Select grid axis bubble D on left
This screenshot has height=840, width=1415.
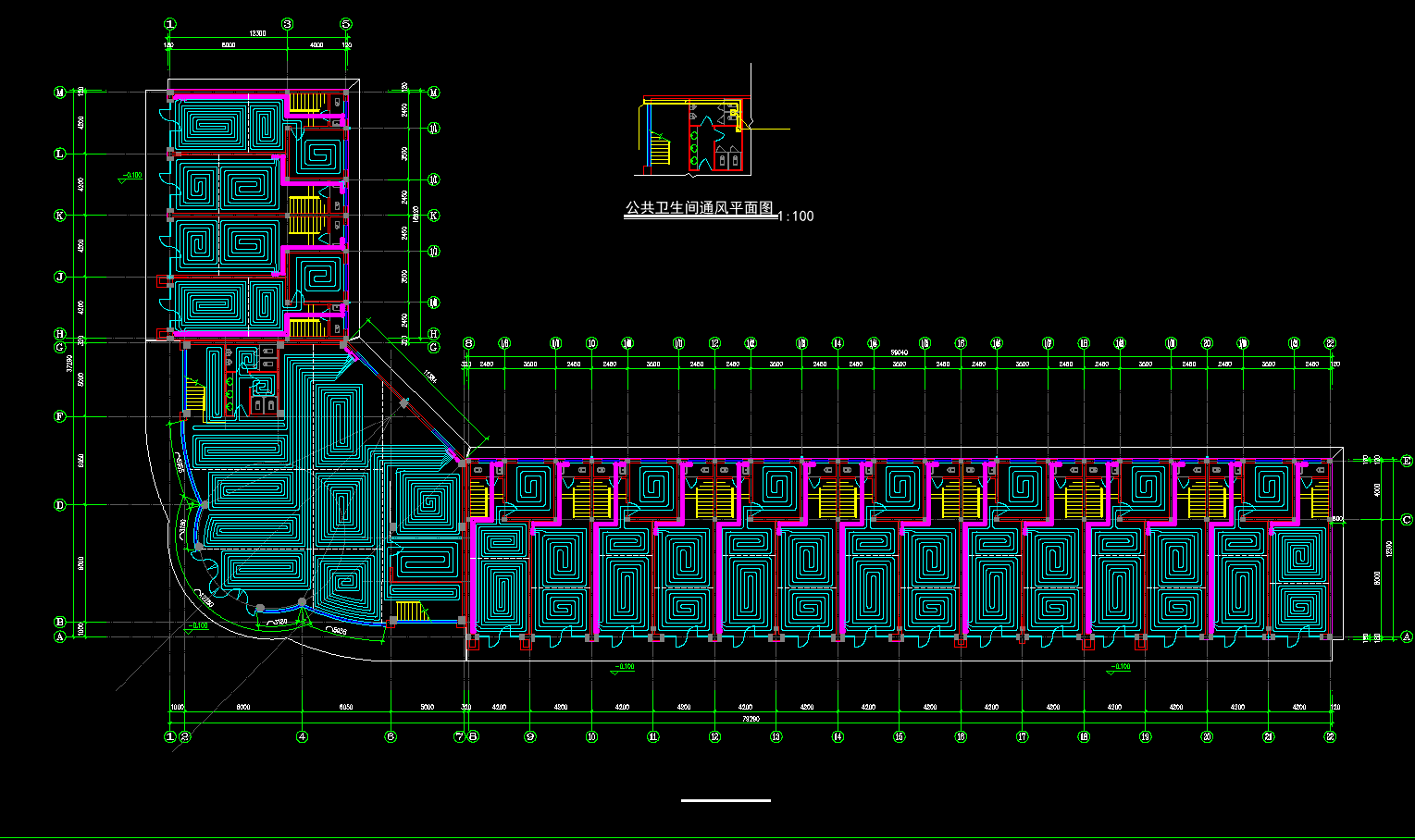pos(60,505)
